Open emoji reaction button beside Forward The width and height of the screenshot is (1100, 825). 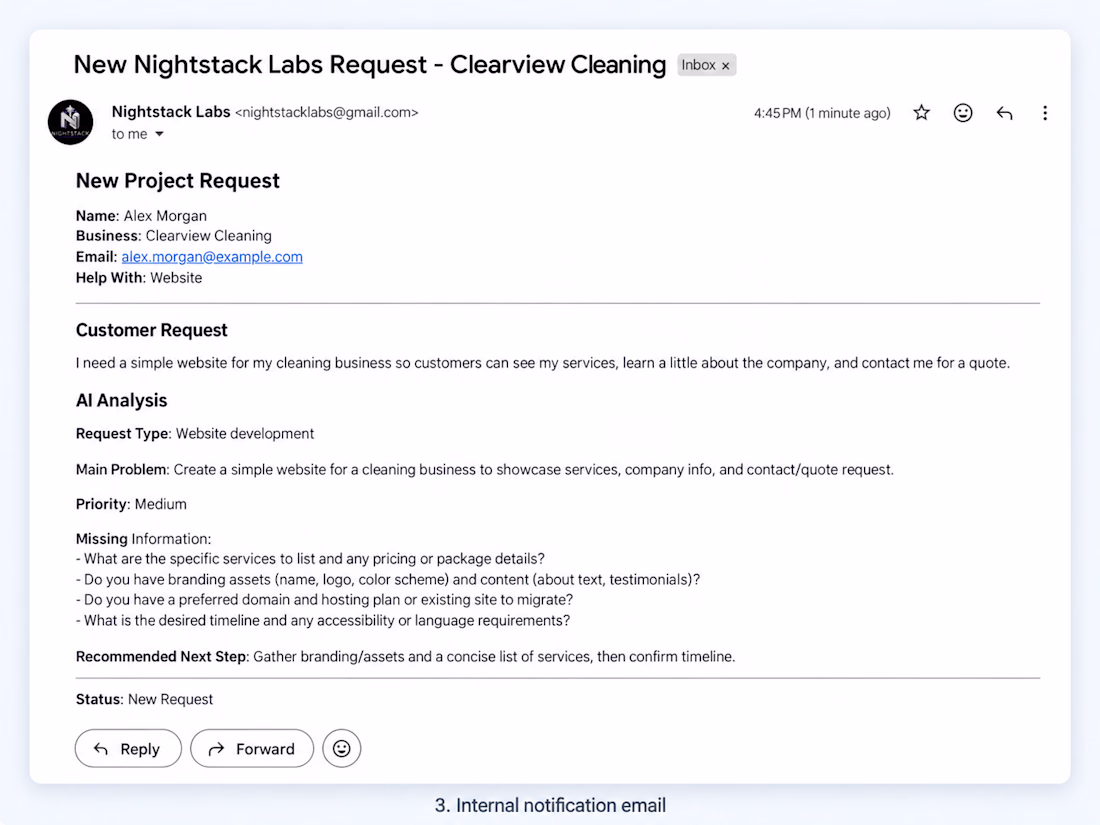tap(342, 749)
